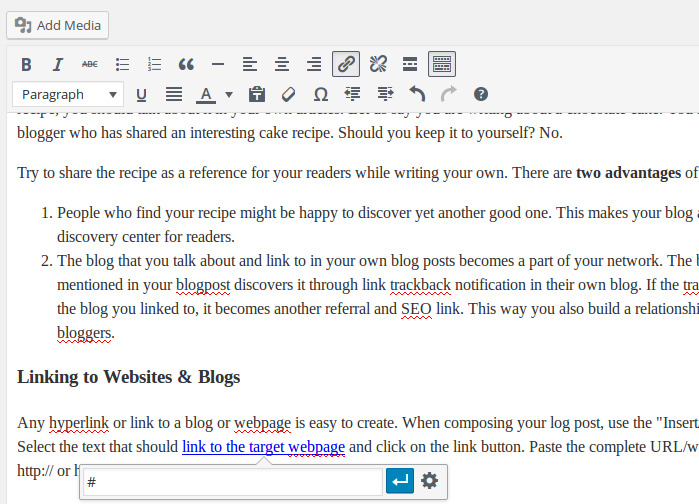Click the underlined word 'hyperlink'
The height and width of the screenshot is (504, 699).
[78, 423]
